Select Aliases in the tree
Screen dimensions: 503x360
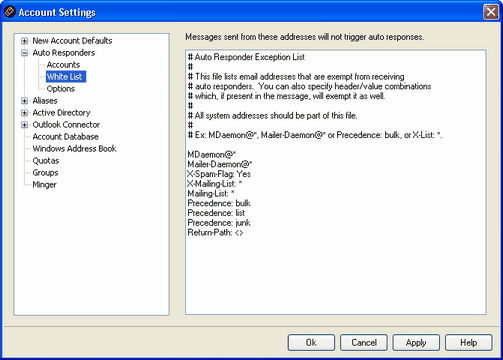coord(45,101)
